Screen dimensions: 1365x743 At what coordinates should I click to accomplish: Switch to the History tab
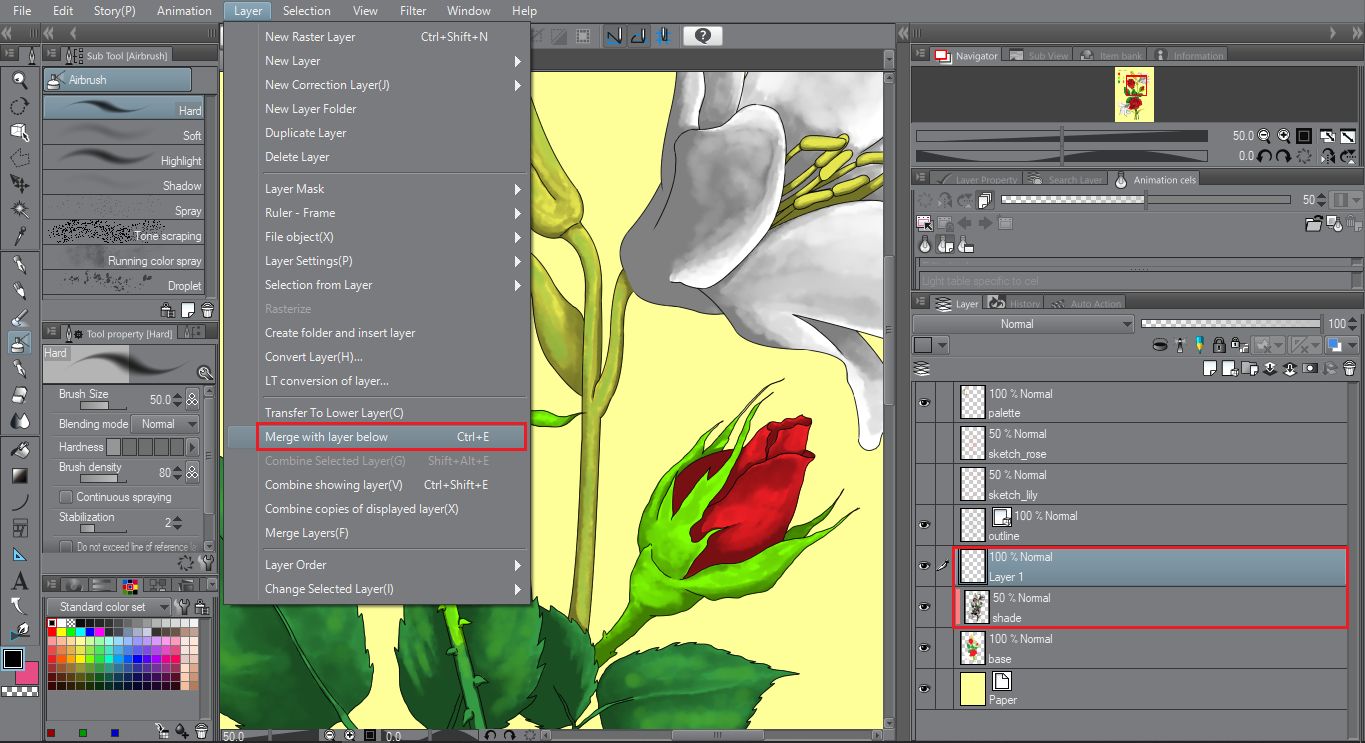(x=1015, y=303)
